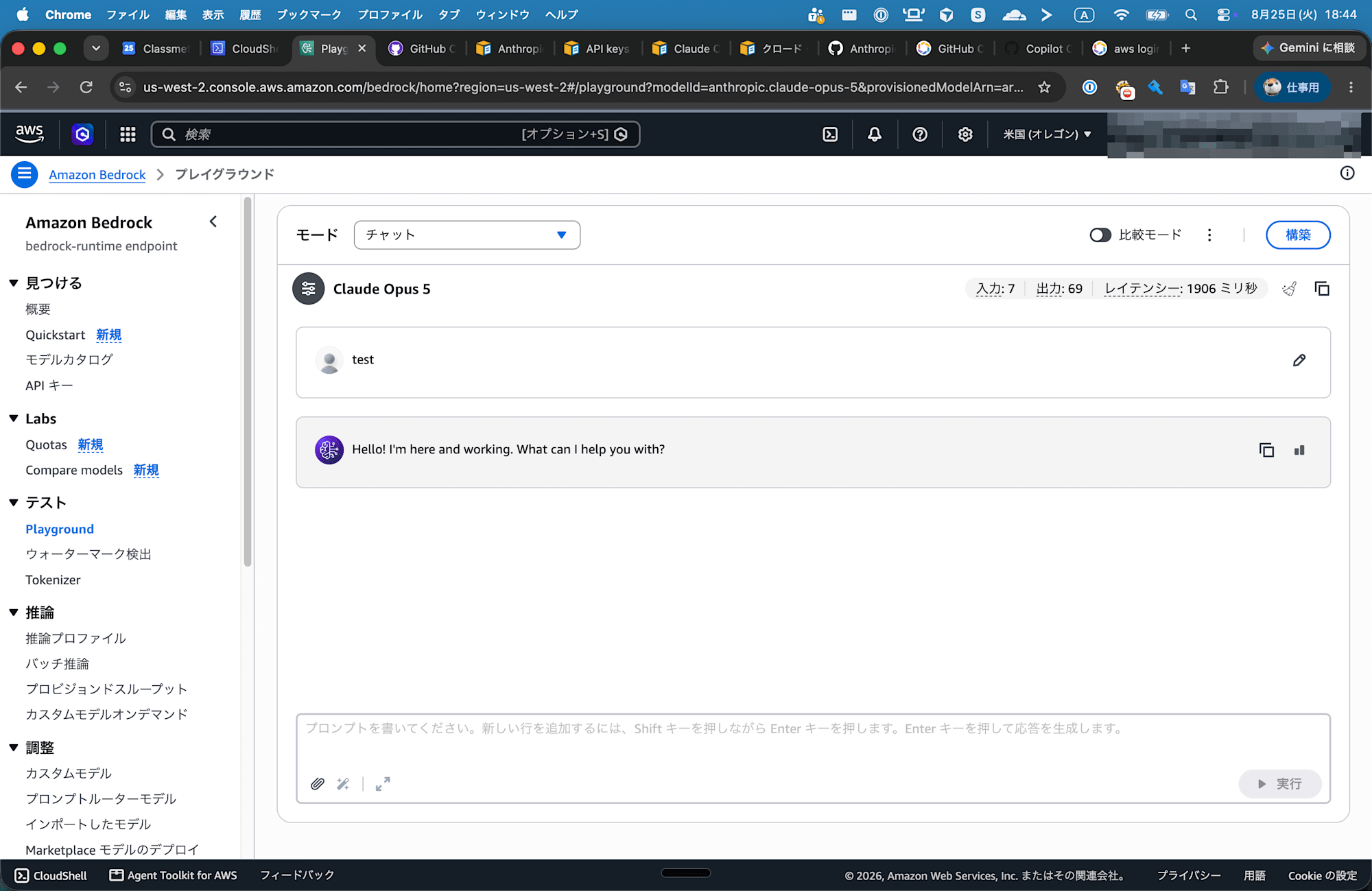Collapse the 調整 section
The width and height of the screenshot is (1372, 891).
click(x=13, y=748)
